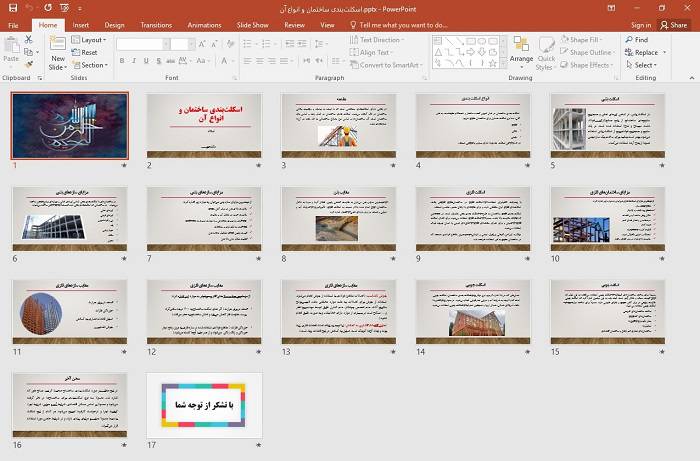Viewport: 700px width, 461px height.
Task: Click the Share button
Action: point(674,25)
